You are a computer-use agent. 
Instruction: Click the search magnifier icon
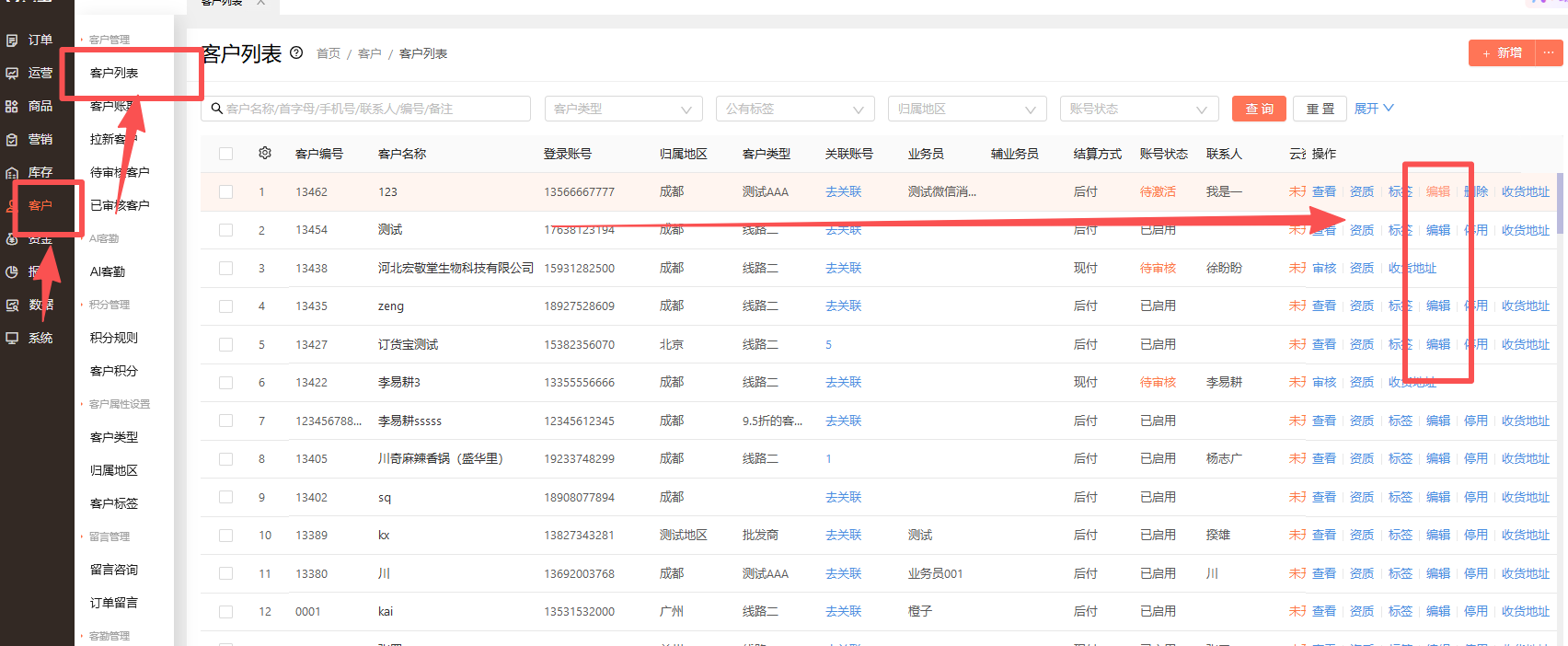(217, 109)
